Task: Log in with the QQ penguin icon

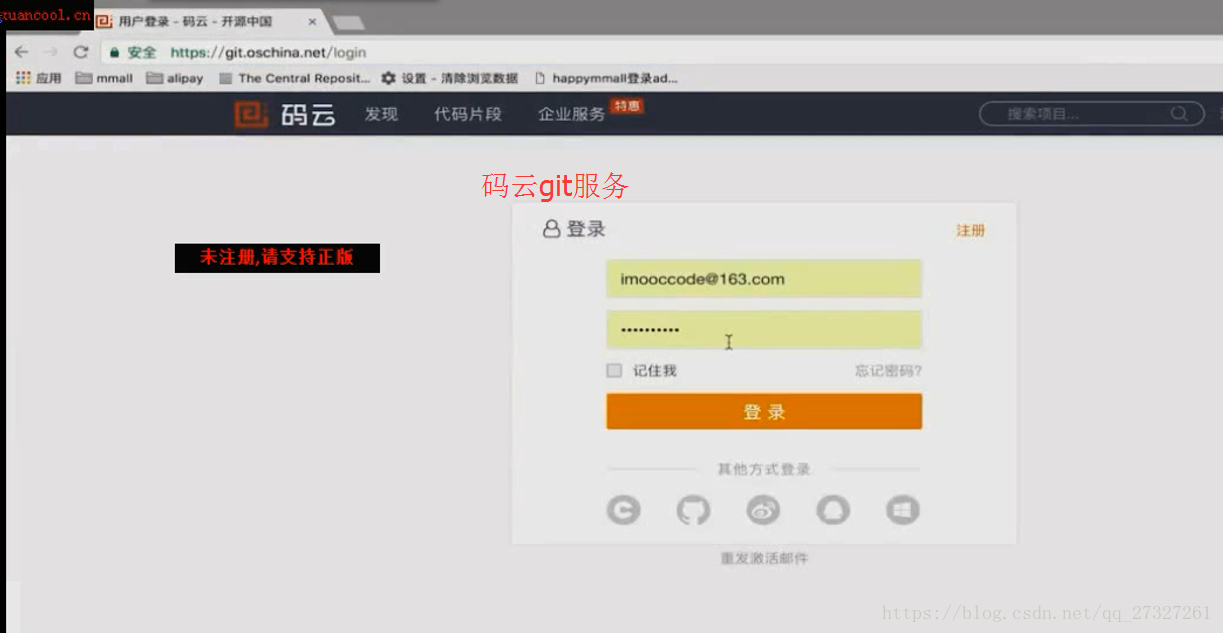Action: (x=833, y=510)
